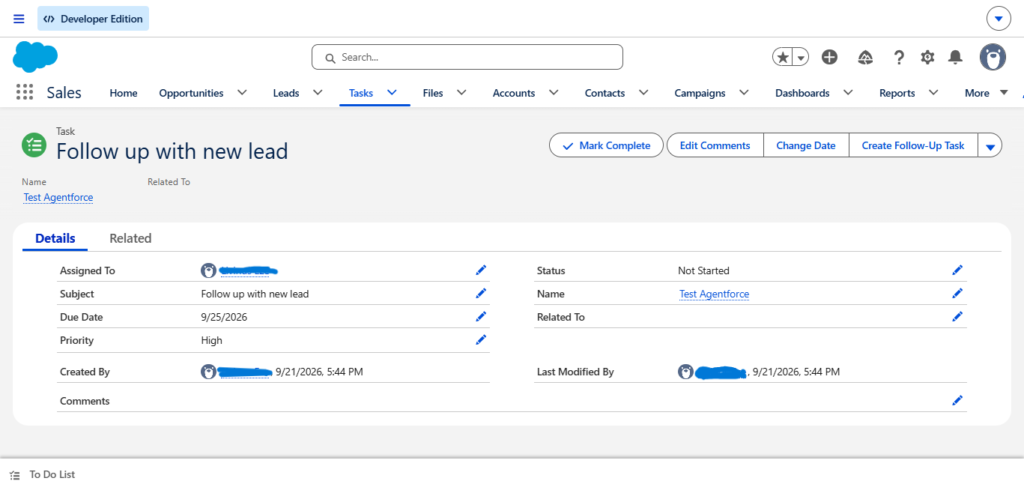Open the Setup gear icon
The height and width of the screenshot is (490, 1024).
point(927,57)
